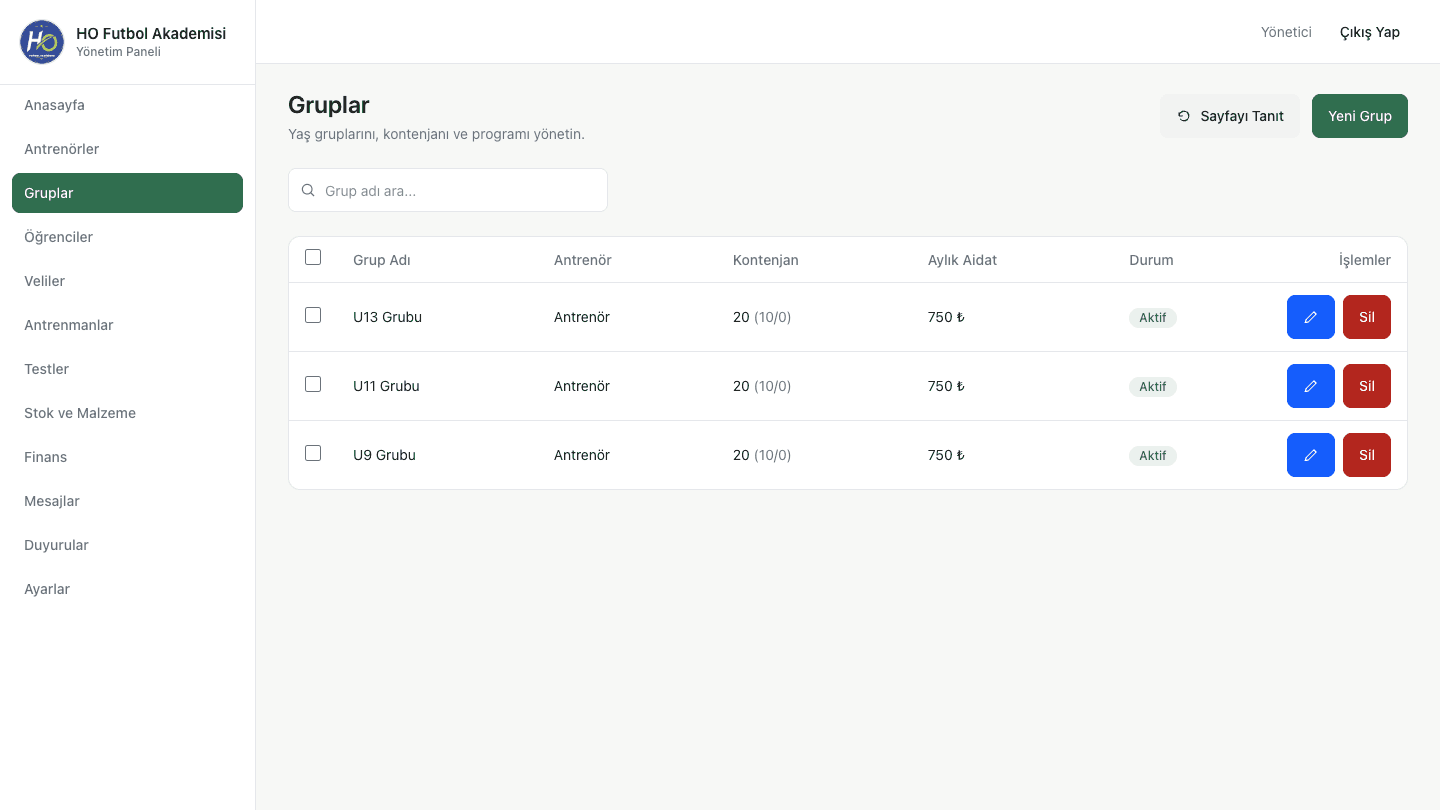Screen dimensions: 1440x810
Task: Click Sayfayı Tanıt button
Action: tap(1230, 116)
